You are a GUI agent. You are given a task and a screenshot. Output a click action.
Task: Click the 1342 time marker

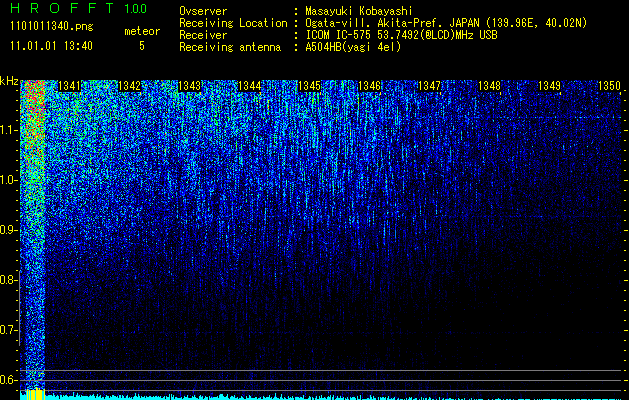coord(130,86)
